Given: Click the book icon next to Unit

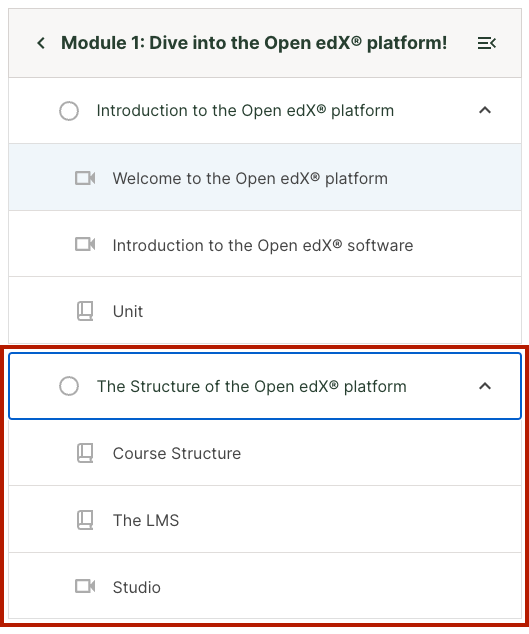Looking at the screenshot, I should (85, 311).
